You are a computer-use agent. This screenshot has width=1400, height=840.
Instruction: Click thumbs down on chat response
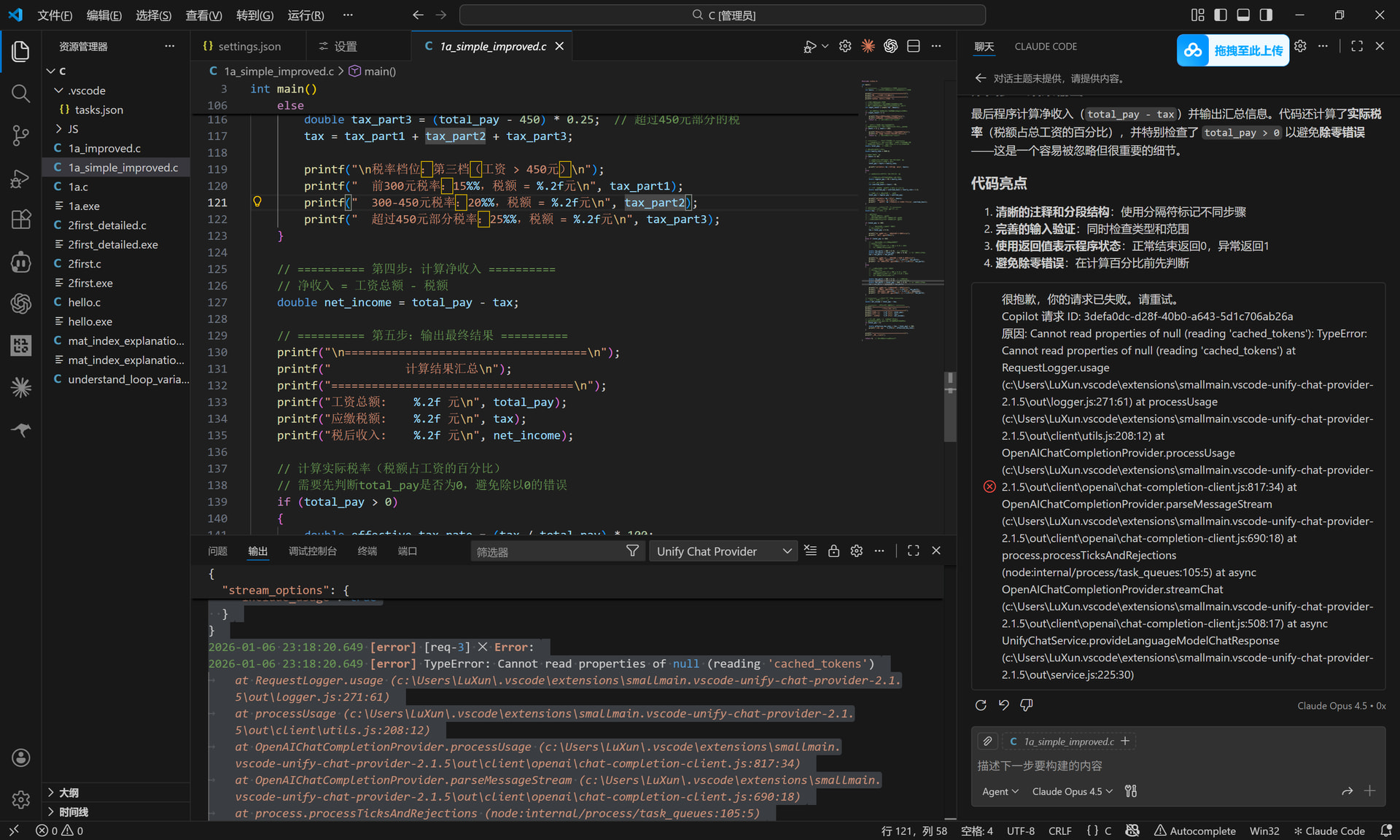coord(1027,705)
